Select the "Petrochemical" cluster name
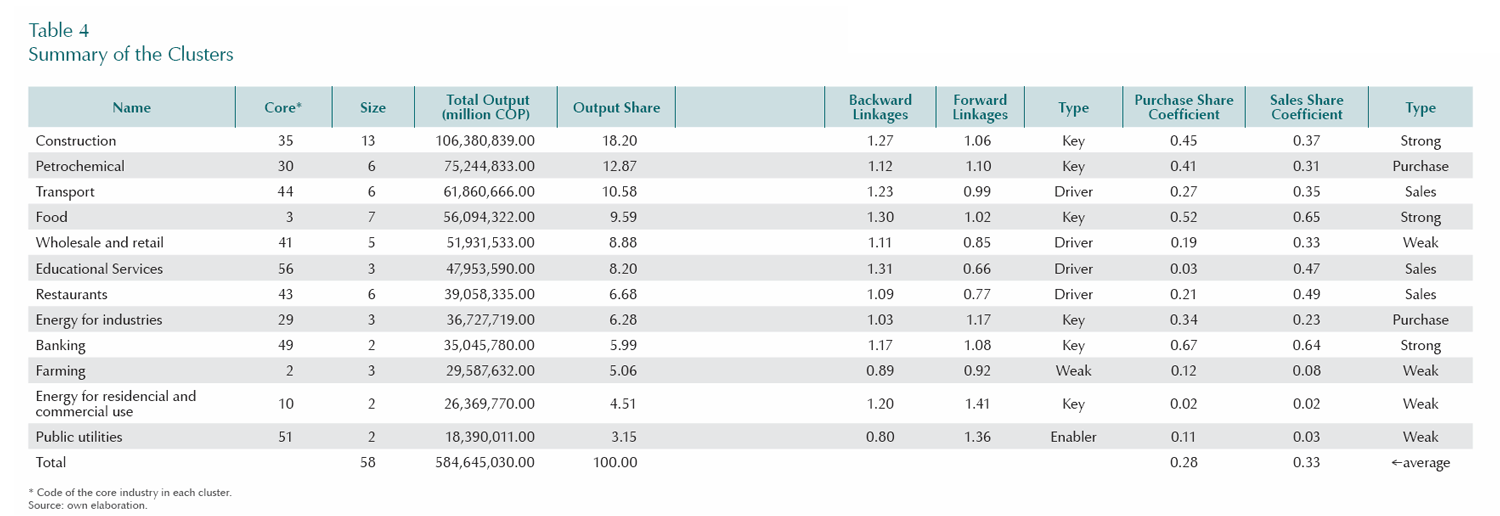This screenshot has width=1500, height=516. coord(80,166)
